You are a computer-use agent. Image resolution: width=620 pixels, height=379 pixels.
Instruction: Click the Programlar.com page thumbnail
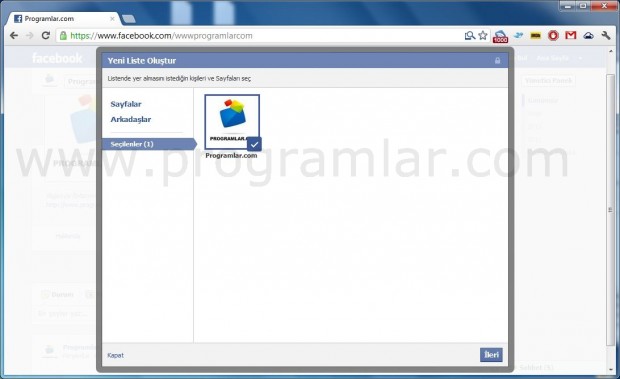[x=232, y=122]
